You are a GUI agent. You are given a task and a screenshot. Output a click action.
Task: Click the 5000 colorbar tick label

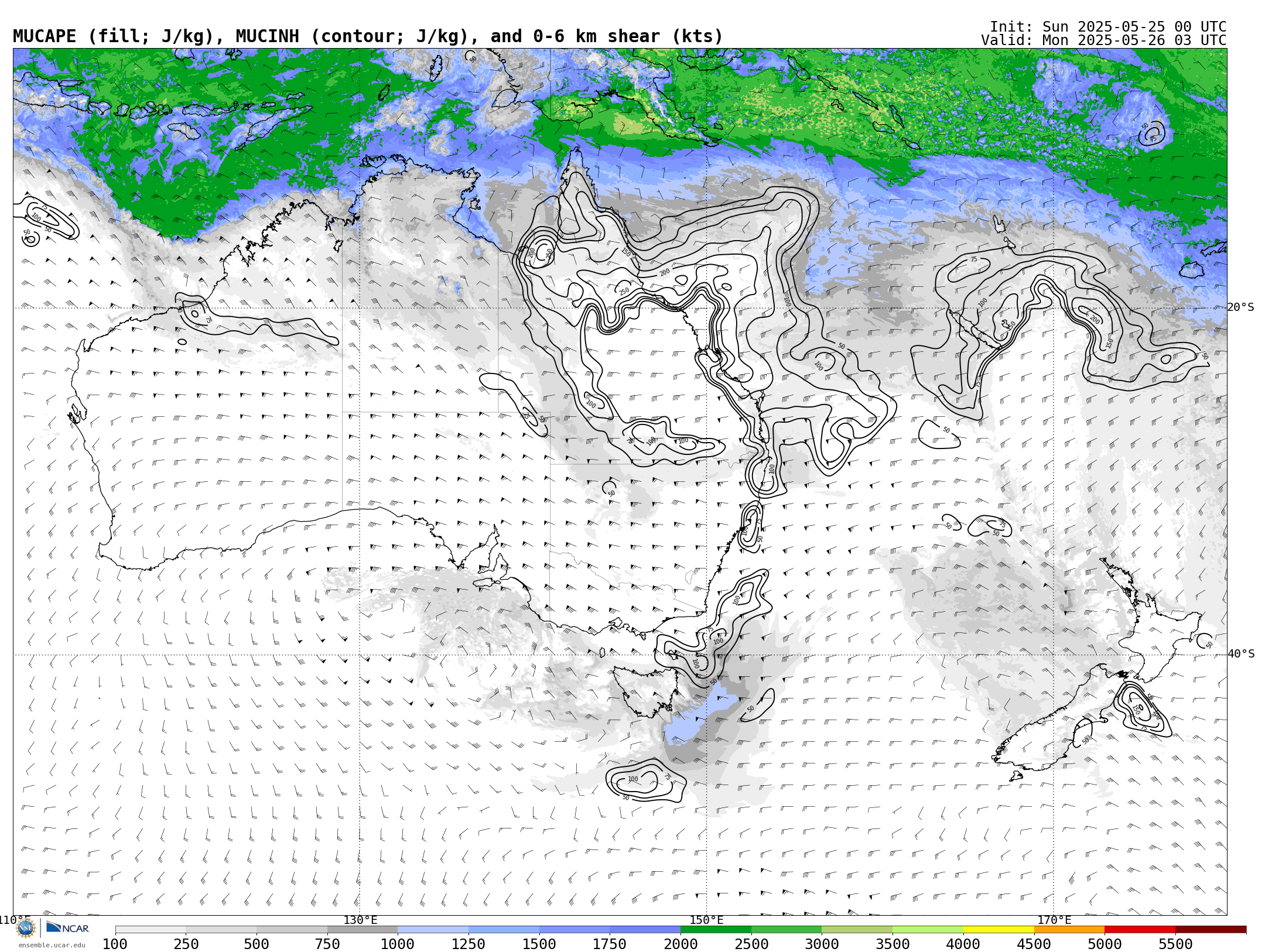pos(1105,944)
